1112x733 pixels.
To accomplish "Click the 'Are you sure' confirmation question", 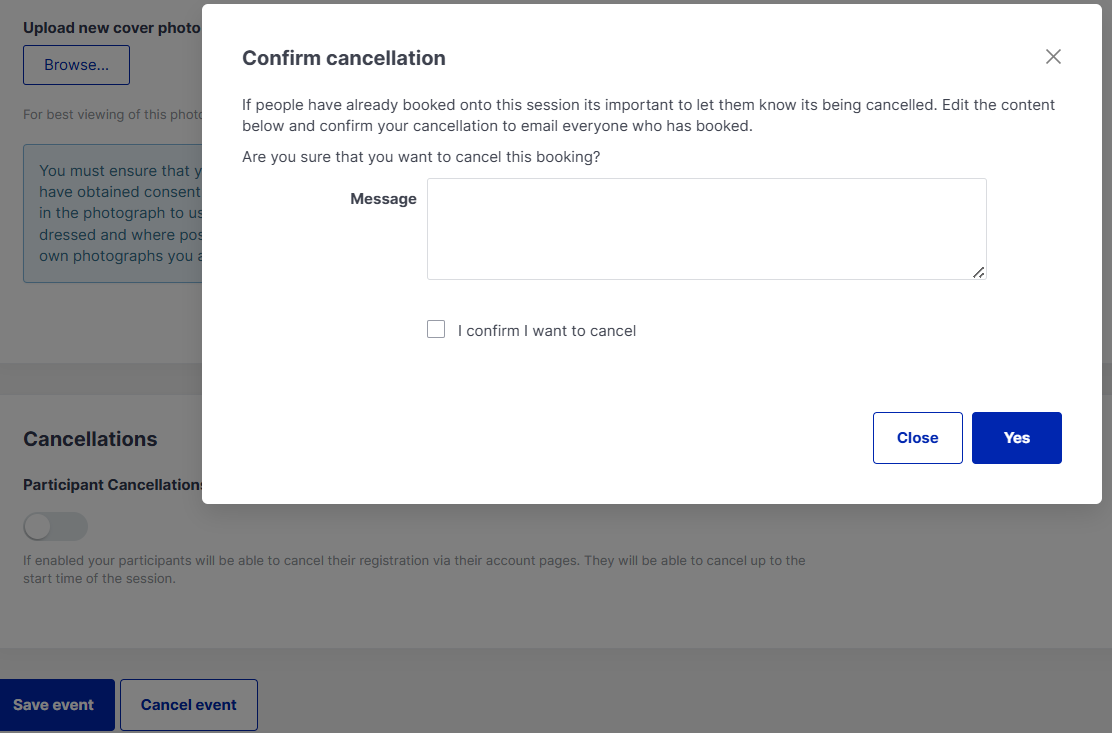I will pos(421,157).
